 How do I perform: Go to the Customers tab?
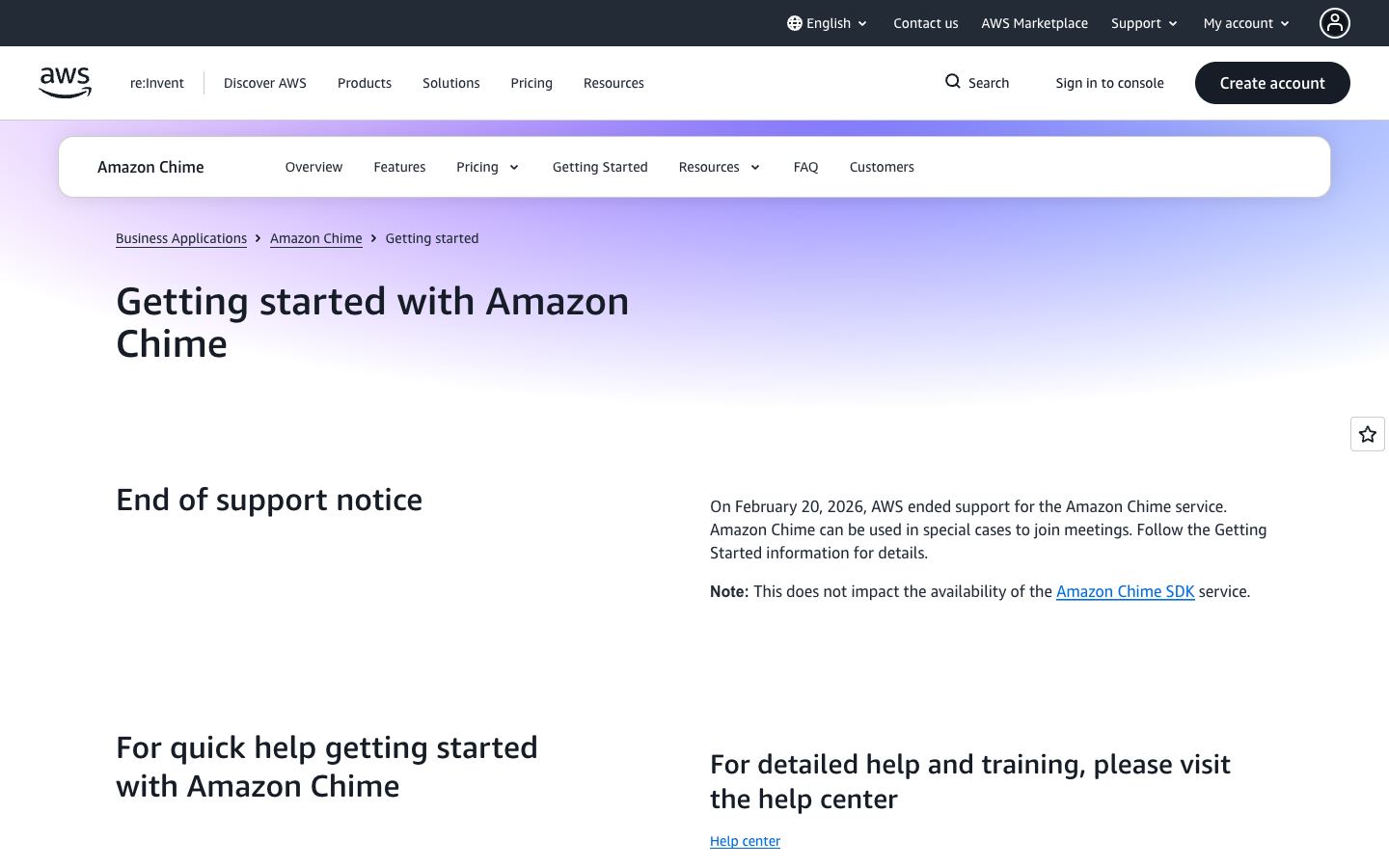click(x=882, y=167)
